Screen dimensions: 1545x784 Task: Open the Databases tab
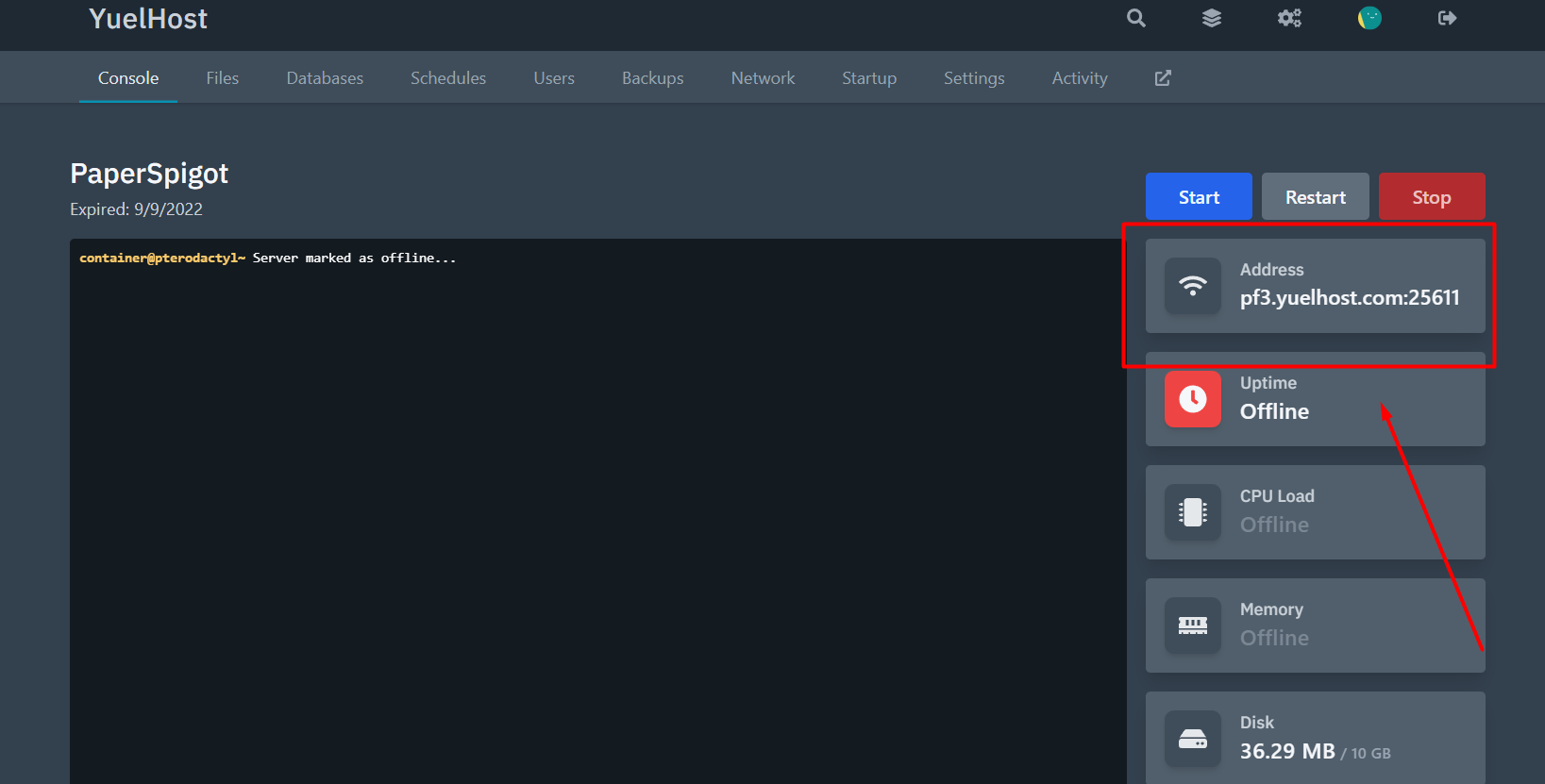click(x=325, y=78)
